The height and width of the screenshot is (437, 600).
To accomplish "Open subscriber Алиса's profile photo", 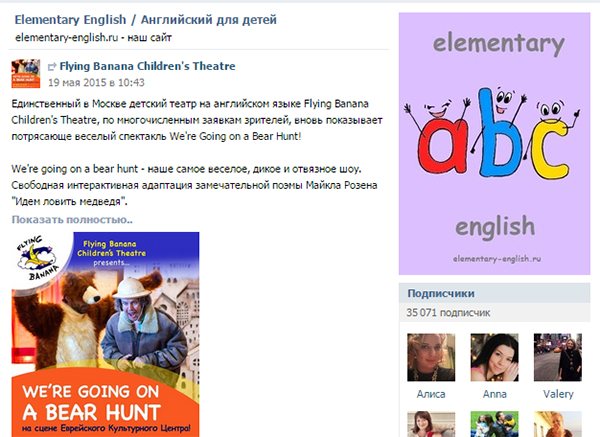I will (431, 357).
